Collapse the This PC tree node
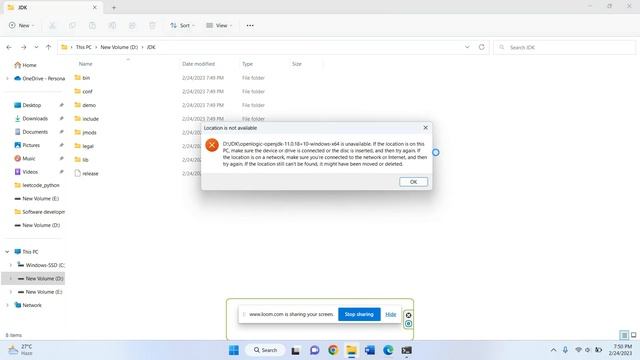Image resolution: width=640 pixels, height=360 pixels. coord(7,252)
